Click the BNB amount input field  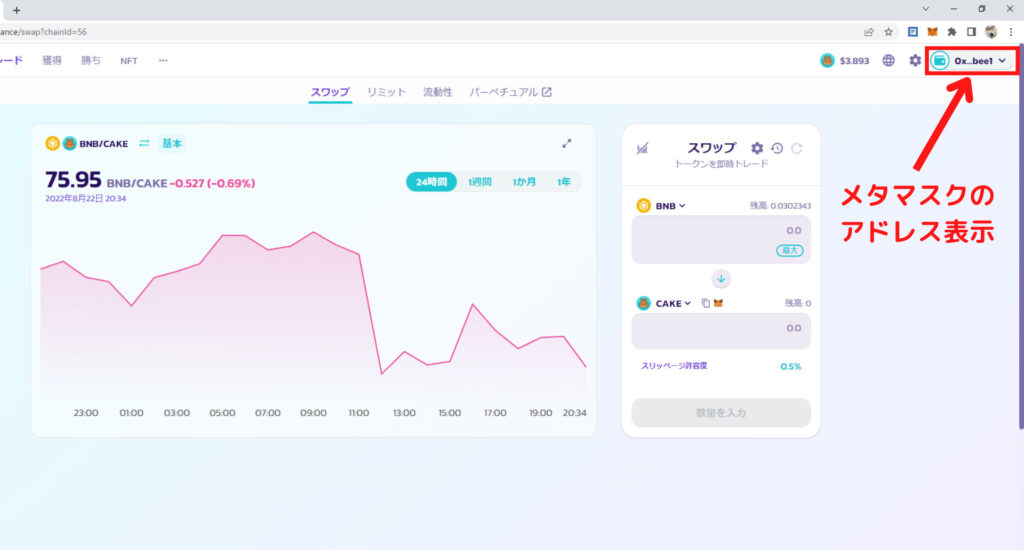[x=721, y=240]
